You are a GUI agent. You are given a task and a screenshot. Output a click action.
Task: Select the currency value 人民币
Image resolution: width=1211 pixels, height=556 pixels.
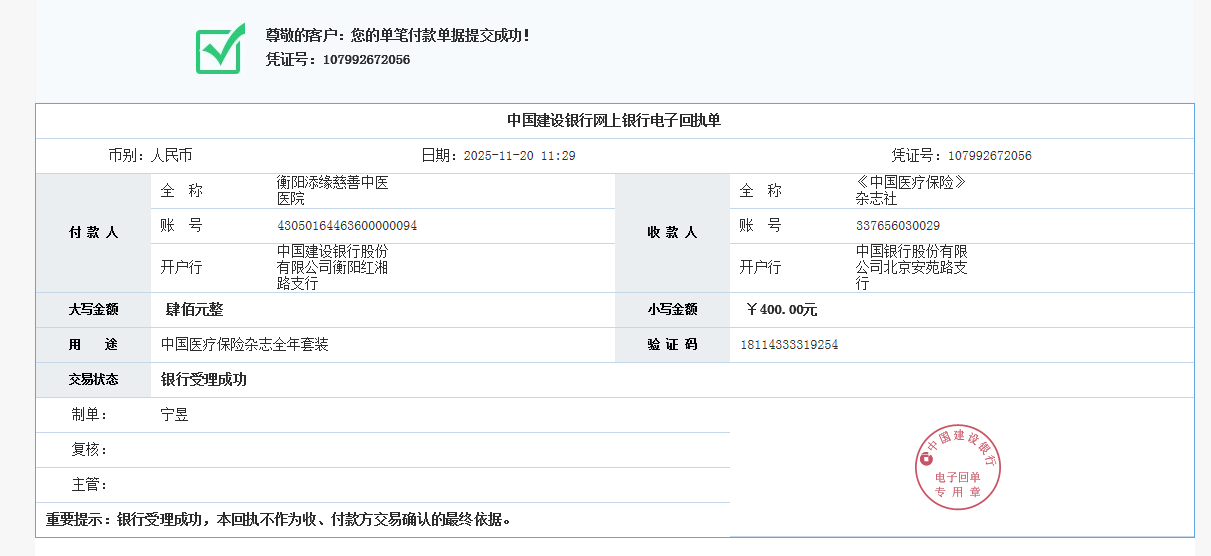coord(171,156)
